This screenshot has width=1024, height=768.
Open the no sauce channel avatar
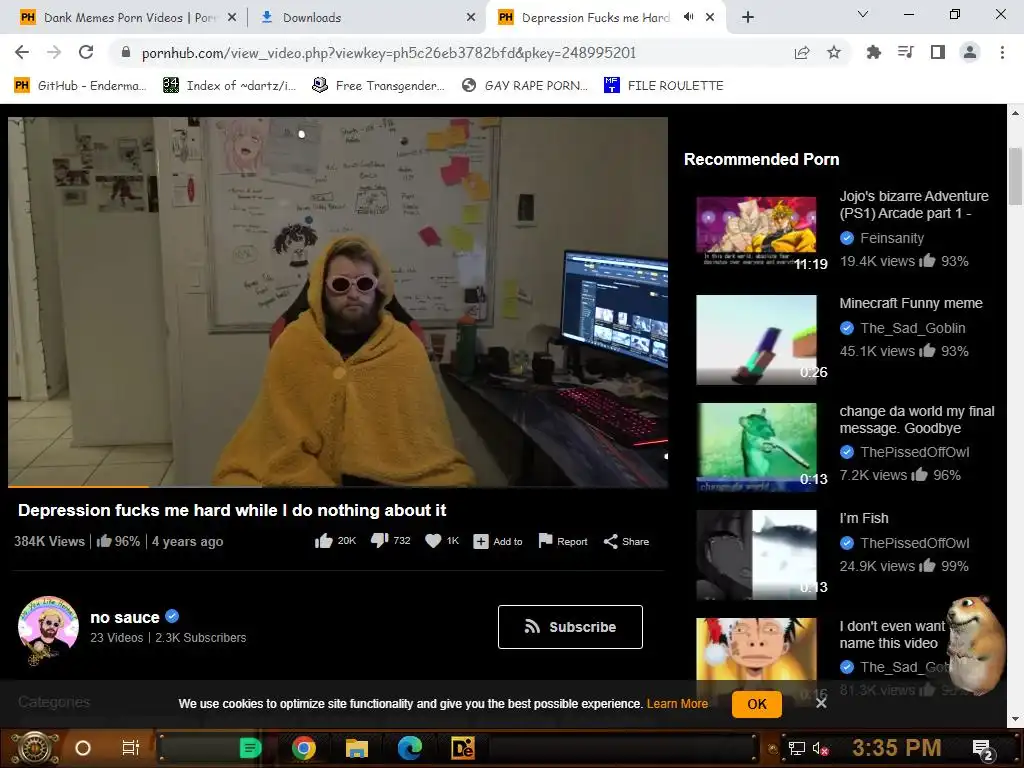point(48,629)
